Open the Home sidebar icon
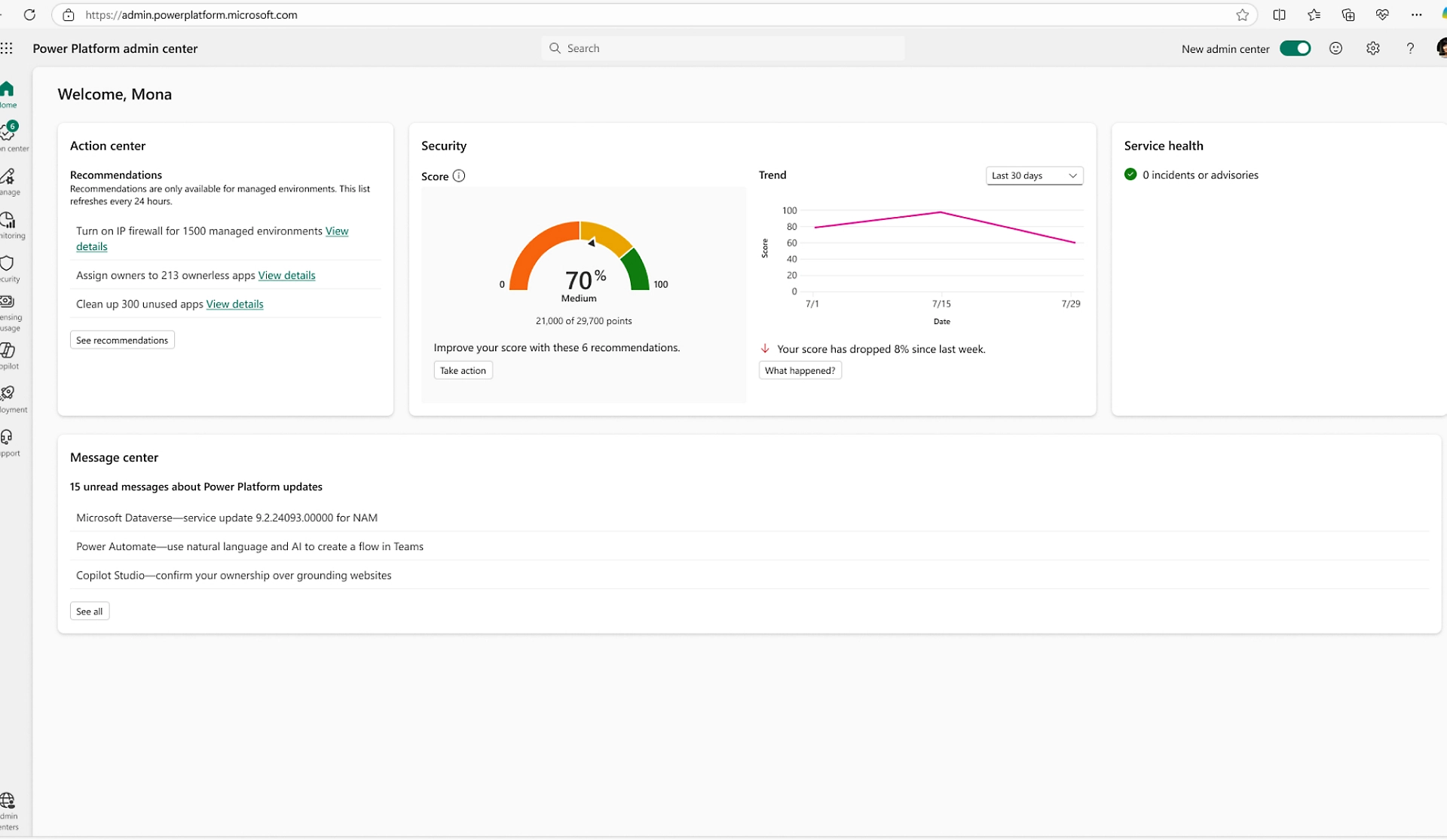 (x=8, y=90)
